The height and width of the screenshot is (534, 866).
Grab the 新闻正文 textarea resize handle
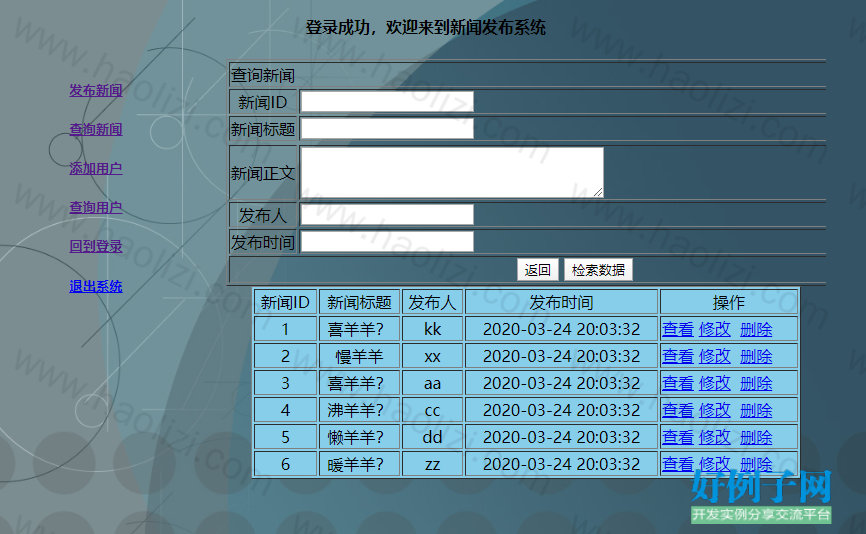598,192
